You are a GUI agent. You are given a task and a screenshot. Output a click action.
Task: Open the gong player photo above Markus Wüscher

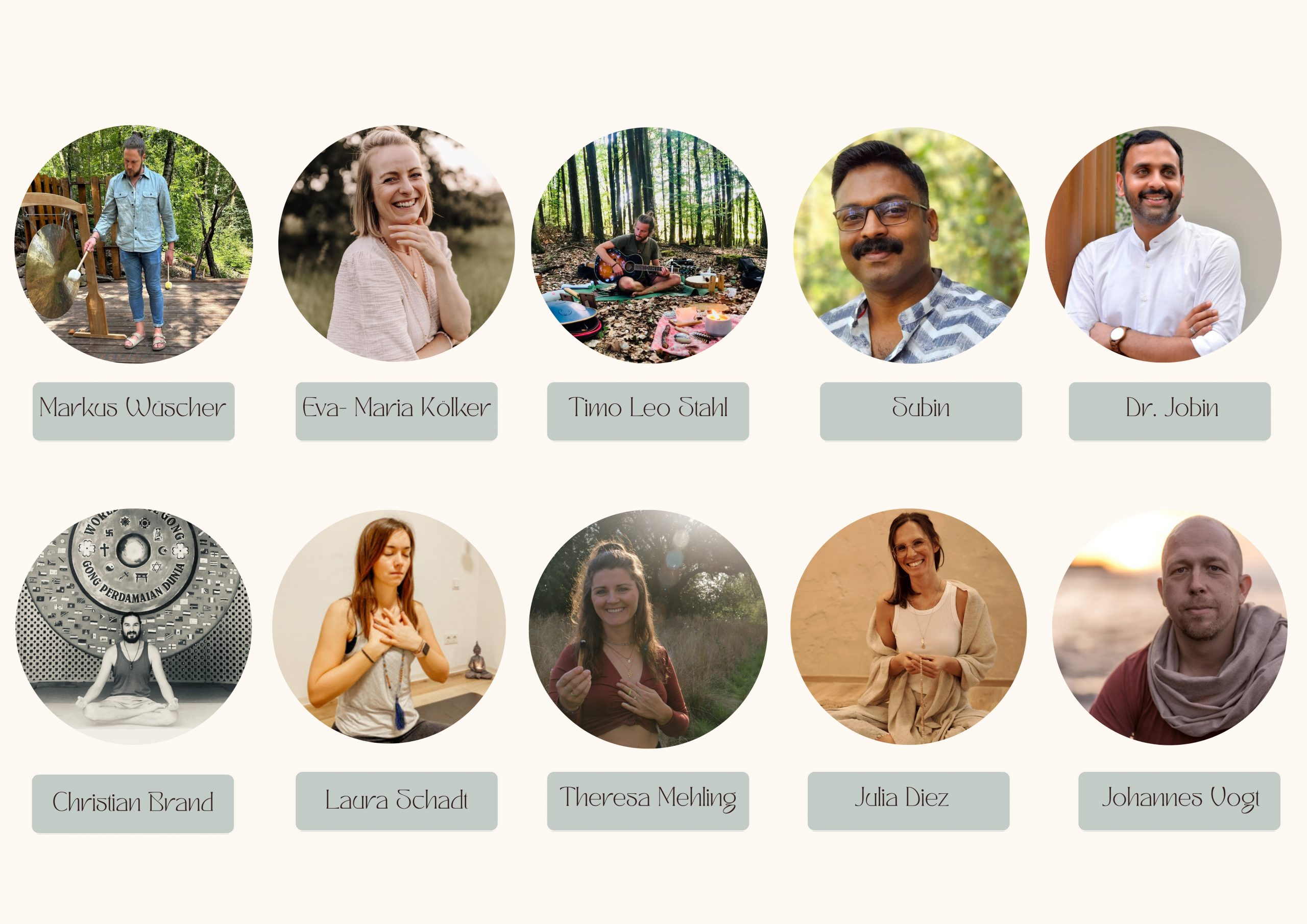click(133, 244)
